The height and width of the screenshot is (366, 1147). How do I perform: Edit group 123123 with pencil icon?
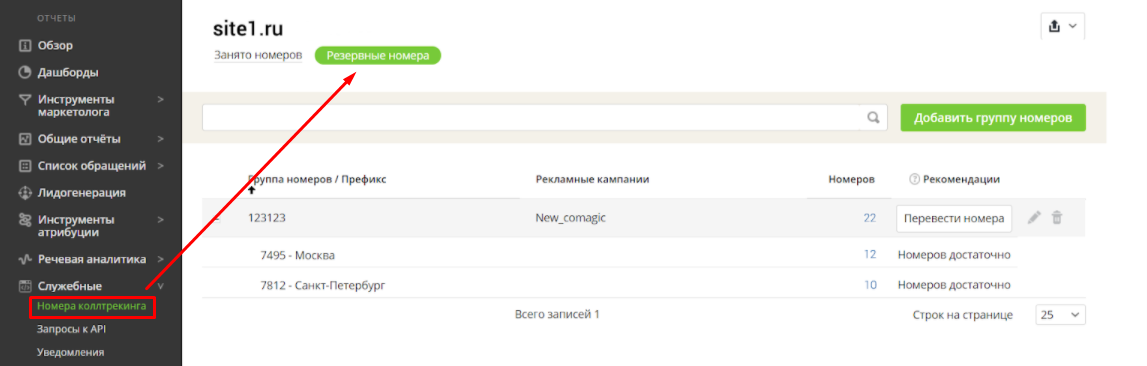coord(1034,217)
